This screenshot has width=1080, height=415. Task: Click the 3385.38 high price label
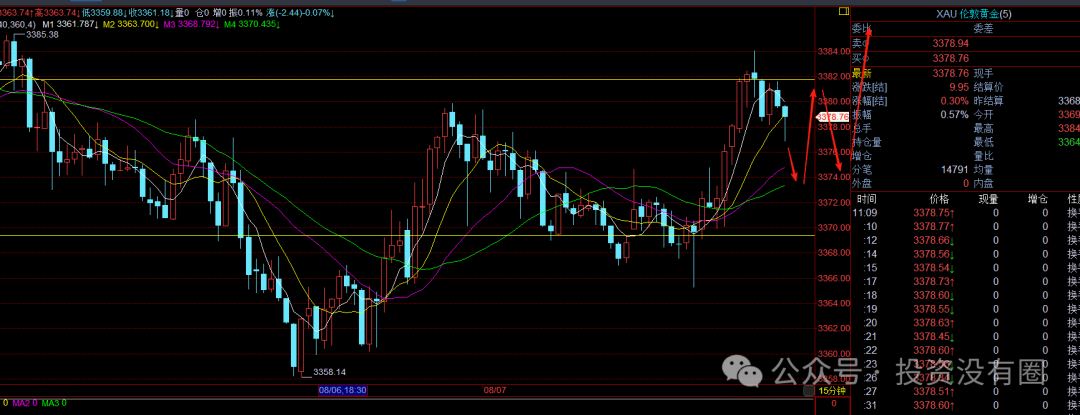pos(43,34)
